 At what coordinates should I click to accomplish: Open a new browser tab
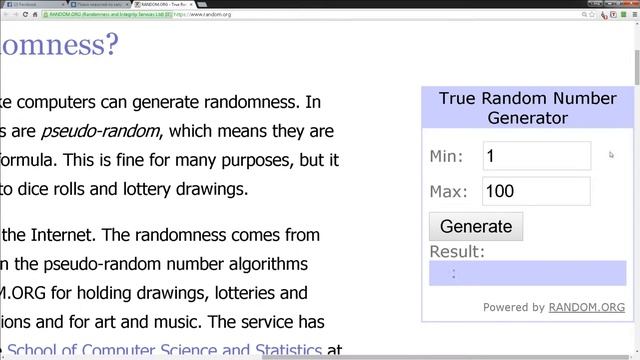(x=202, y=4)
